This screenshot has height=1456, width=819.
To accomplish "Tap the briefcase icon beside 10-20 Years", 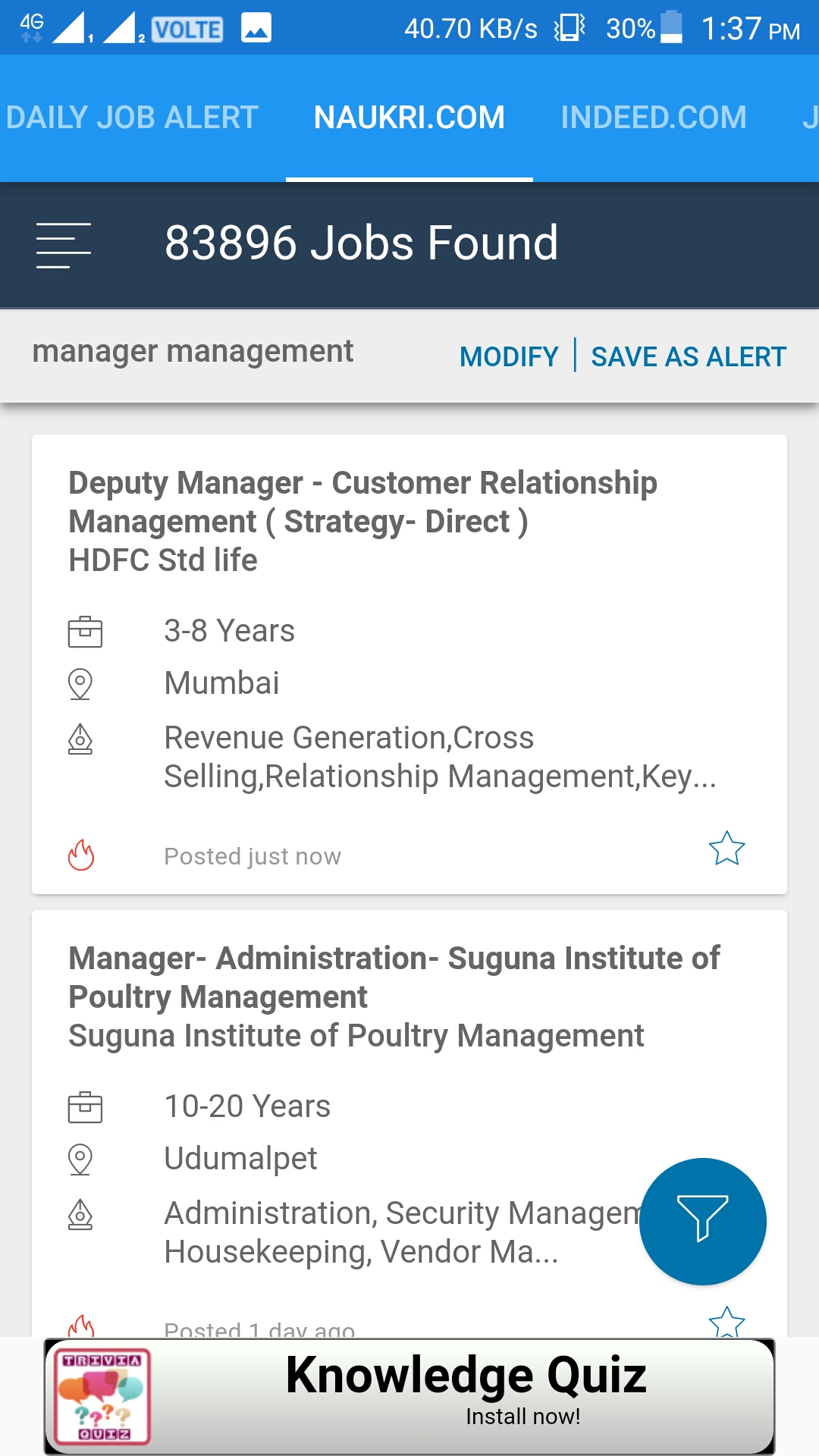I will pyautogui.click(x=85, y=1107).
